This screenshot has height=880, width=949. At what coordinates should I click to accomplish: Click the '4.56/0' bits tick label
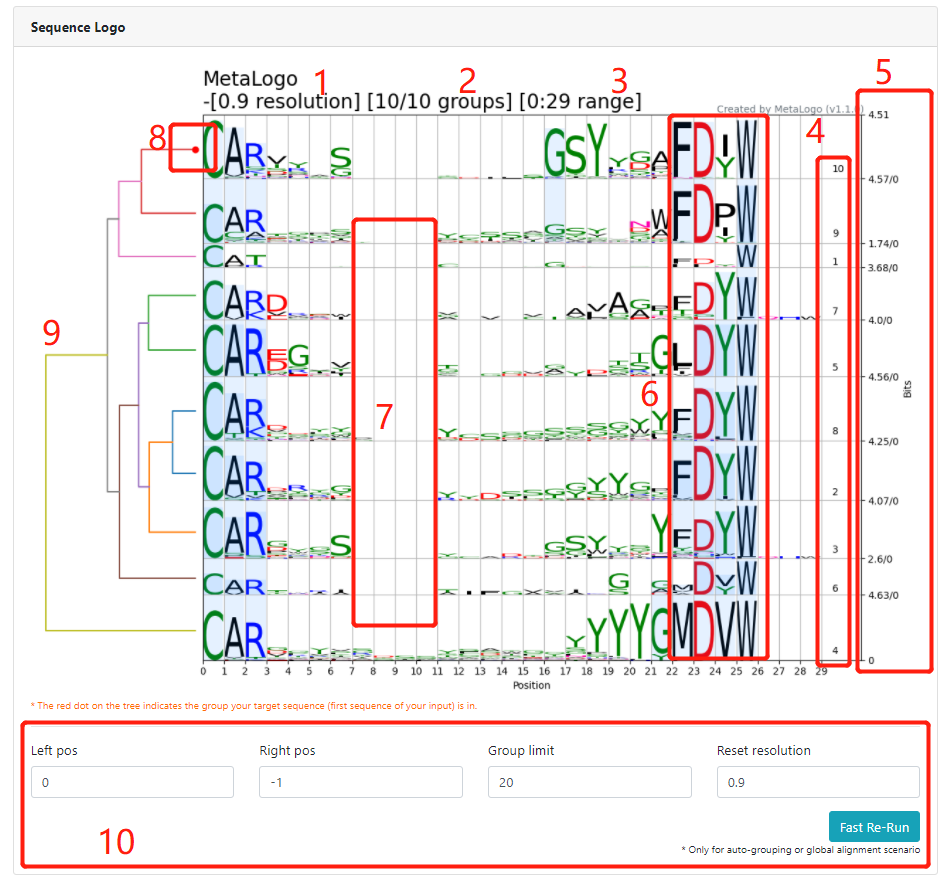coord(883,376)
